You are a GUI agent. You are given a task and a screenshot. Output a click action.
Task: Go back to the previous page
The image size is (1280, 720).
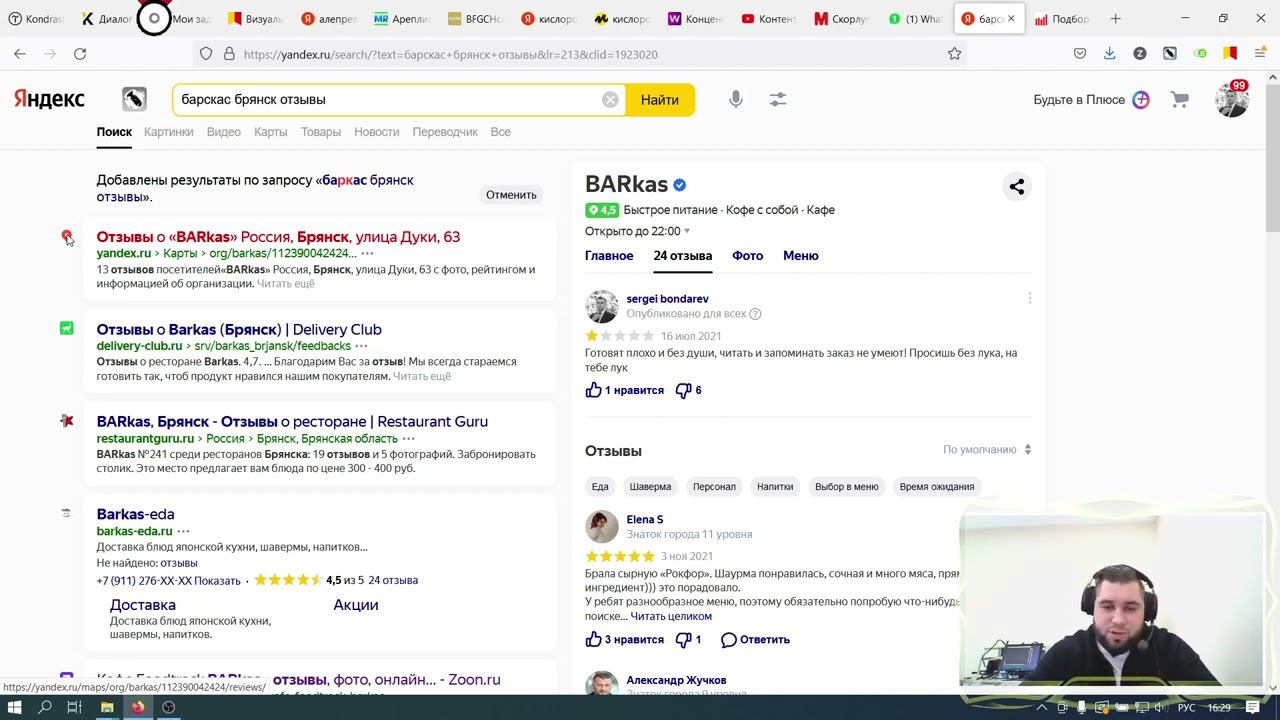(20, 54)
